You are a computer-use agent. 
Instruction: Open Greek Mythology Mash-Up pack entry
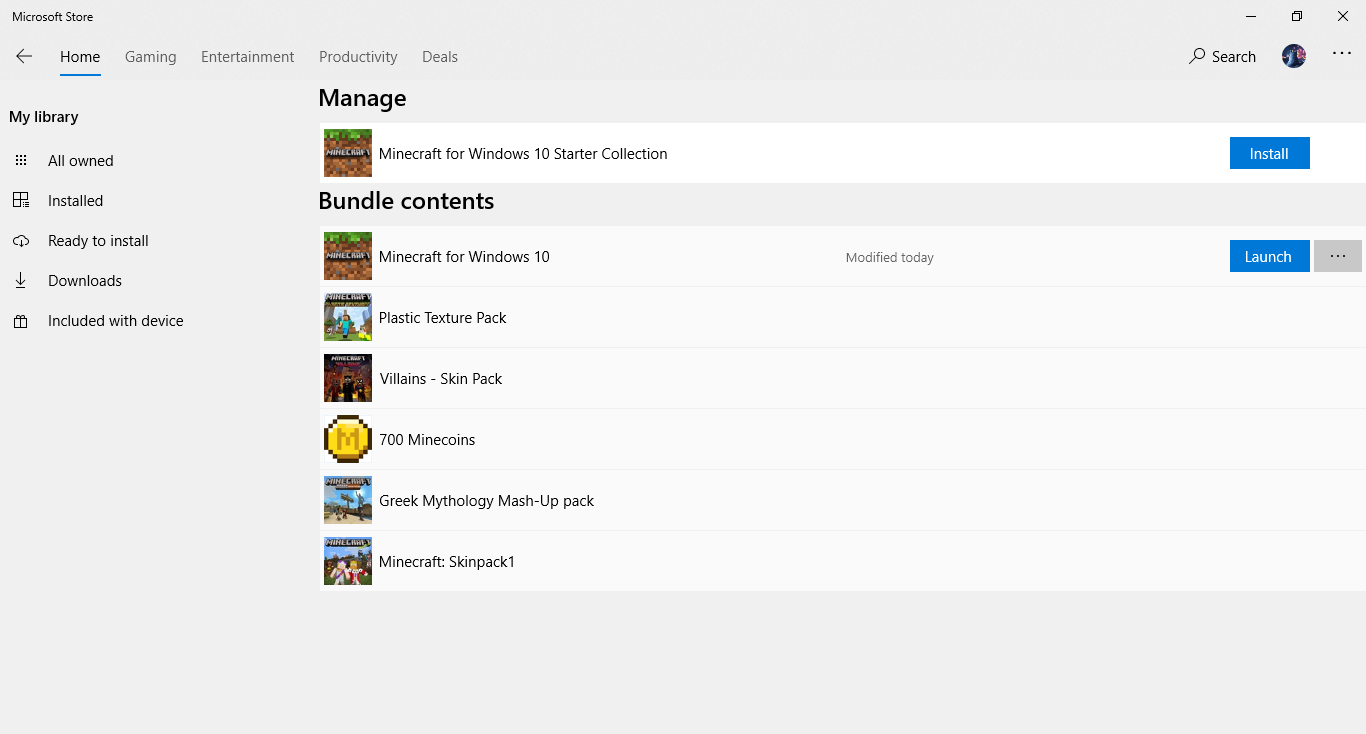[x=843, y=500]
